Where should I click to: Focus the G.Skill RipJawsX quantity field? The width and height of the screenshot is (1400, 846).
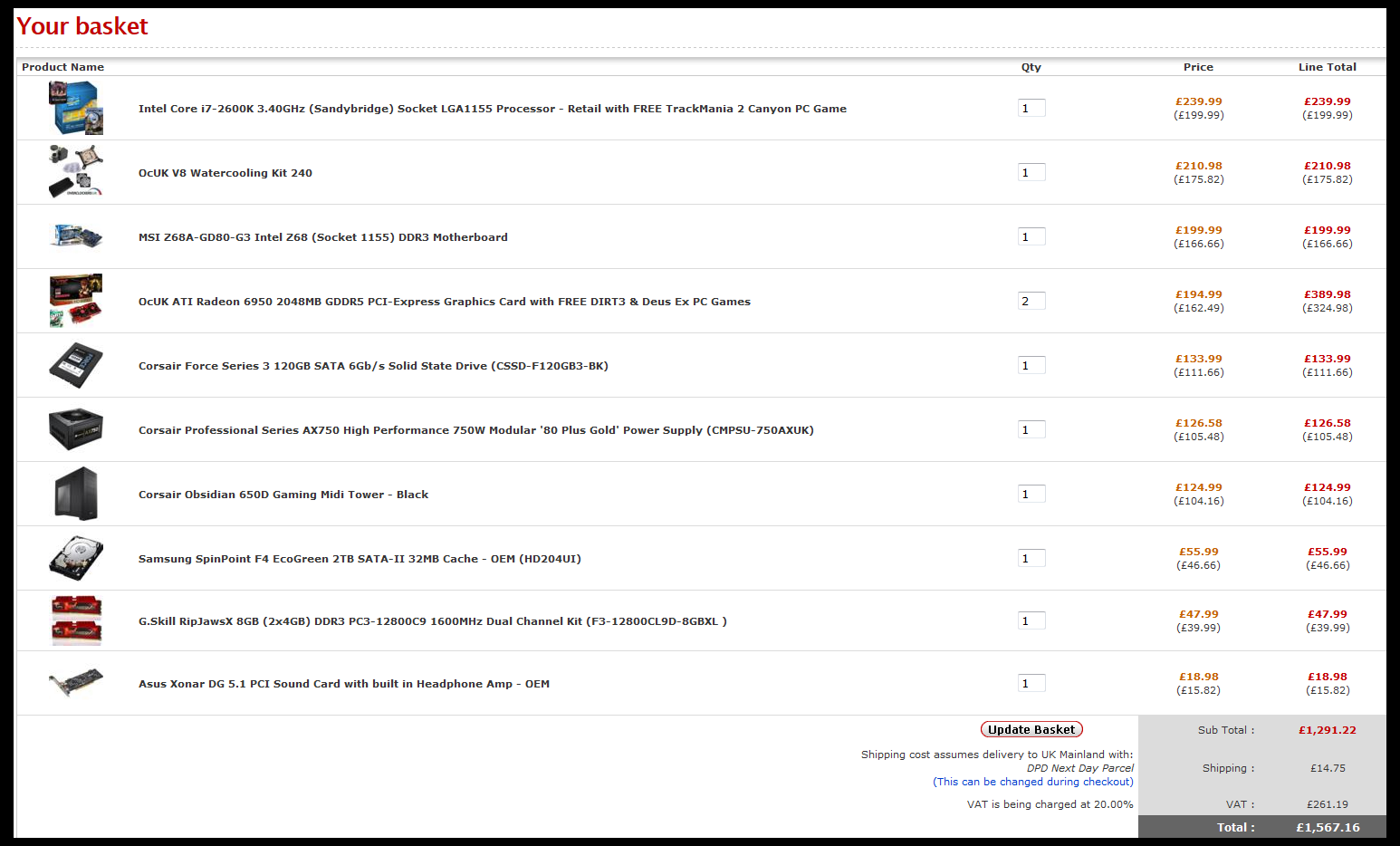click(x=1031, y=620)
